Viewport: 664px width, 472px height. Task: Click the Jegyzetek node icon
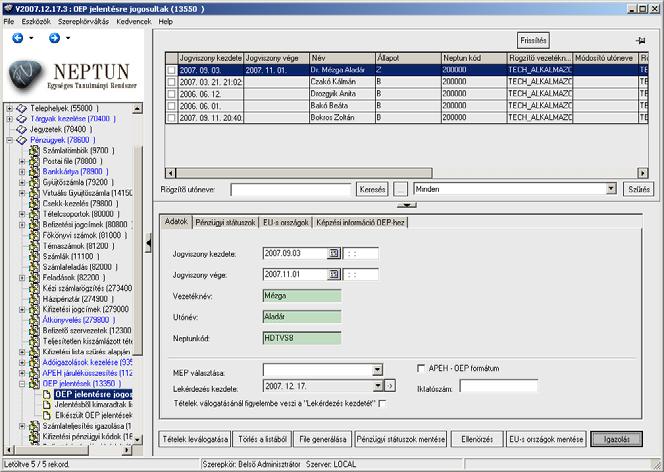(x=22, y=130)
